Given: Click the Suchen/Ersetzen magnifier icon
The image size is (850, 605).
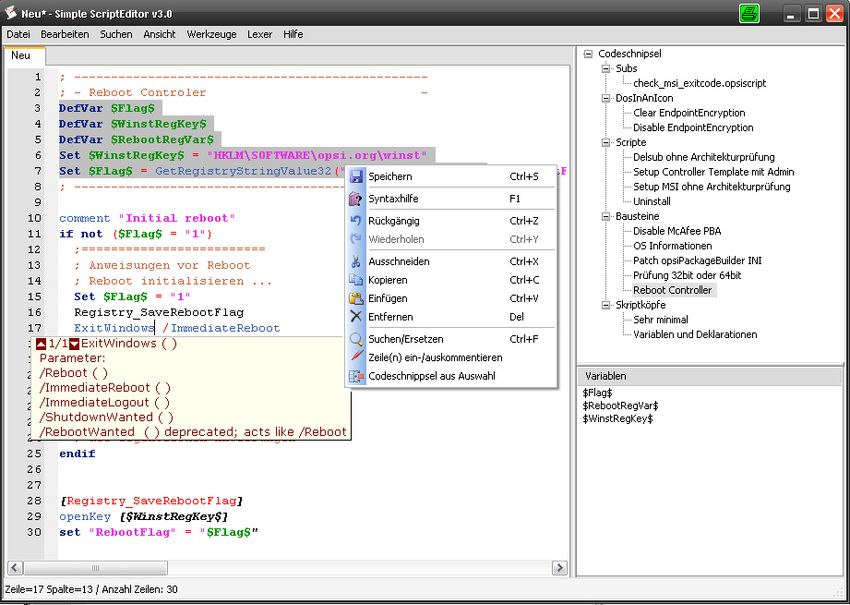Looking at the screenshot, I should click(356, 339).
